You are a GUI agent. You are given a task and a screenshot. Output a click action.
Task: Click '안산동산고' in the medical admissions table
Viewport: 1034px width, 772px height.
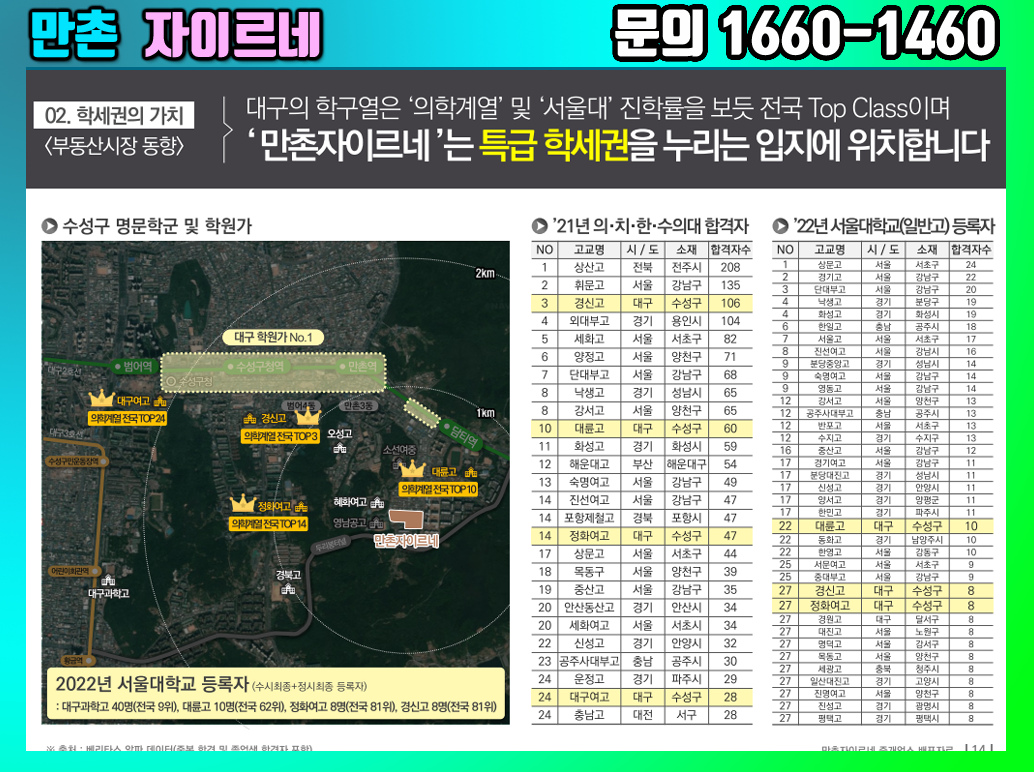pyautogui.click(x=589, y=607)
